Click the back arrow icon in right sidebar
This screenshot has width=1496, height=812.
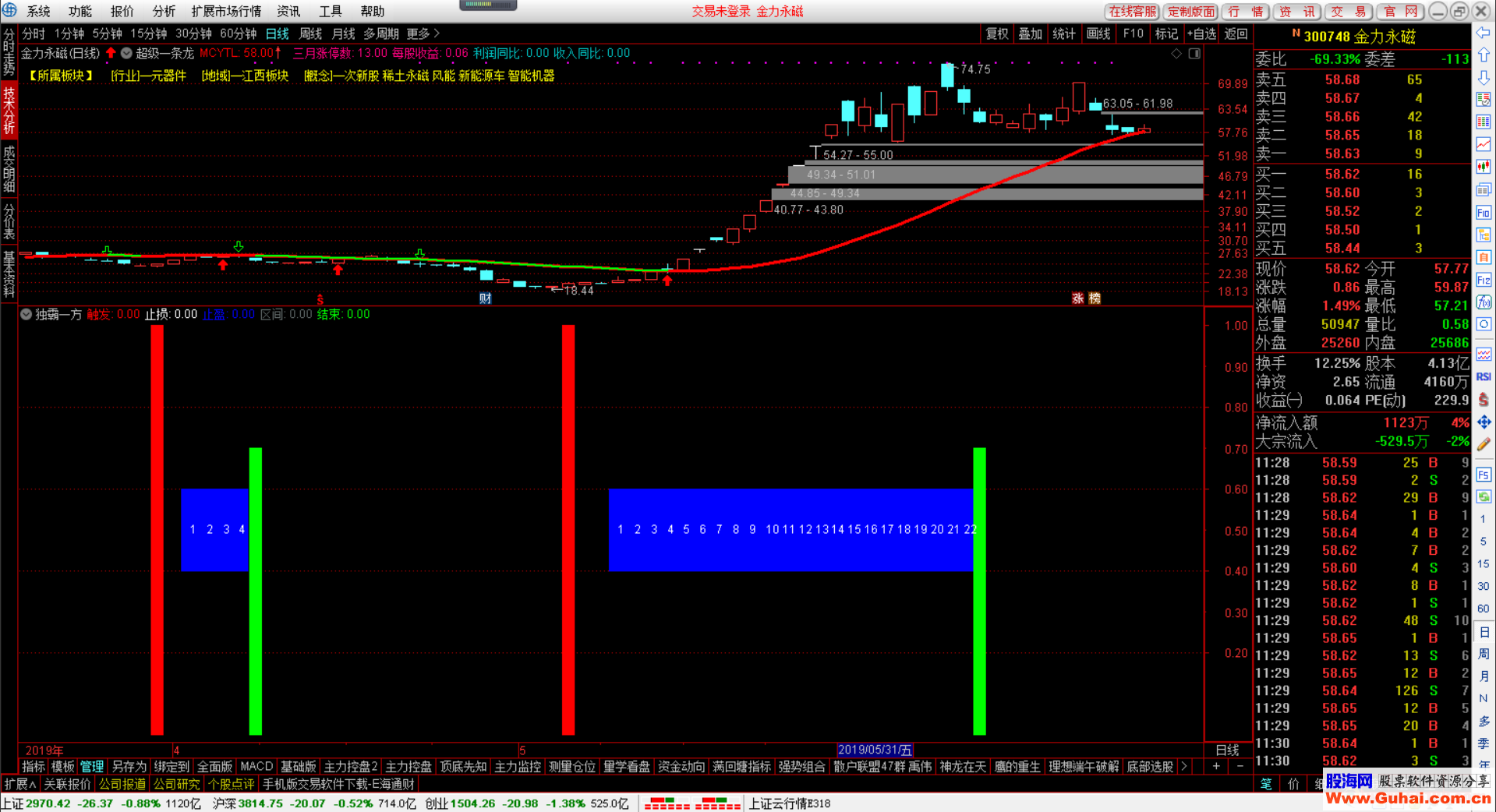click(x=1483, y=33)
